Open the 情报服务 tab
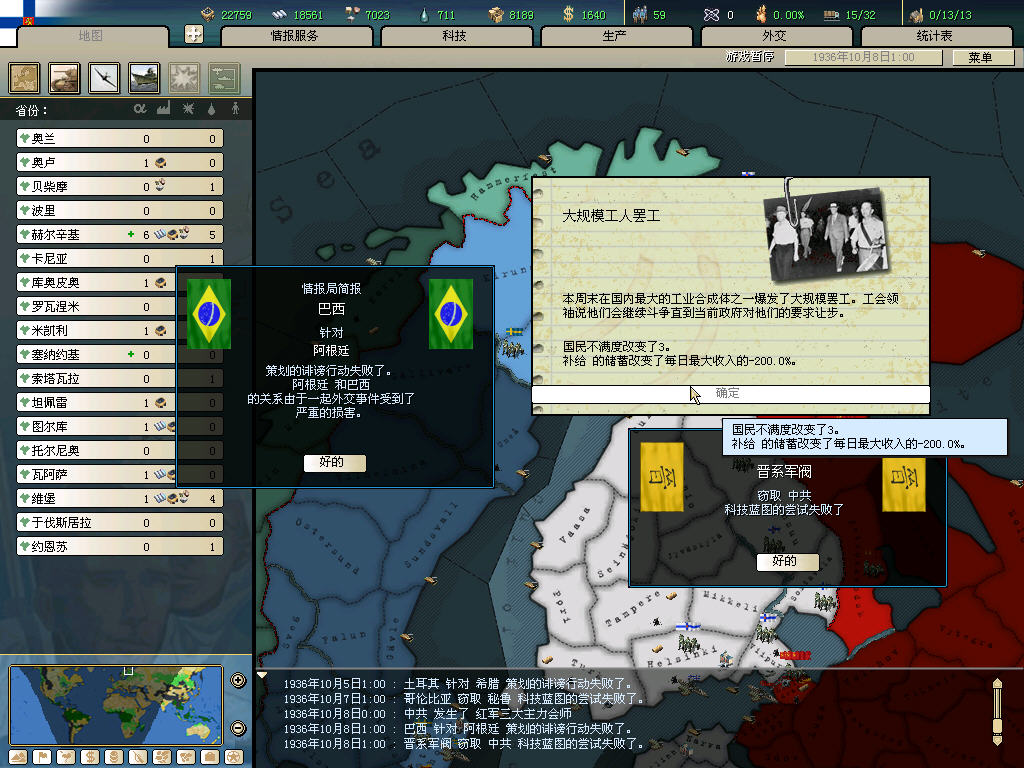The width and height of the screenshot is (1024, 768). (x=295, y=36)
